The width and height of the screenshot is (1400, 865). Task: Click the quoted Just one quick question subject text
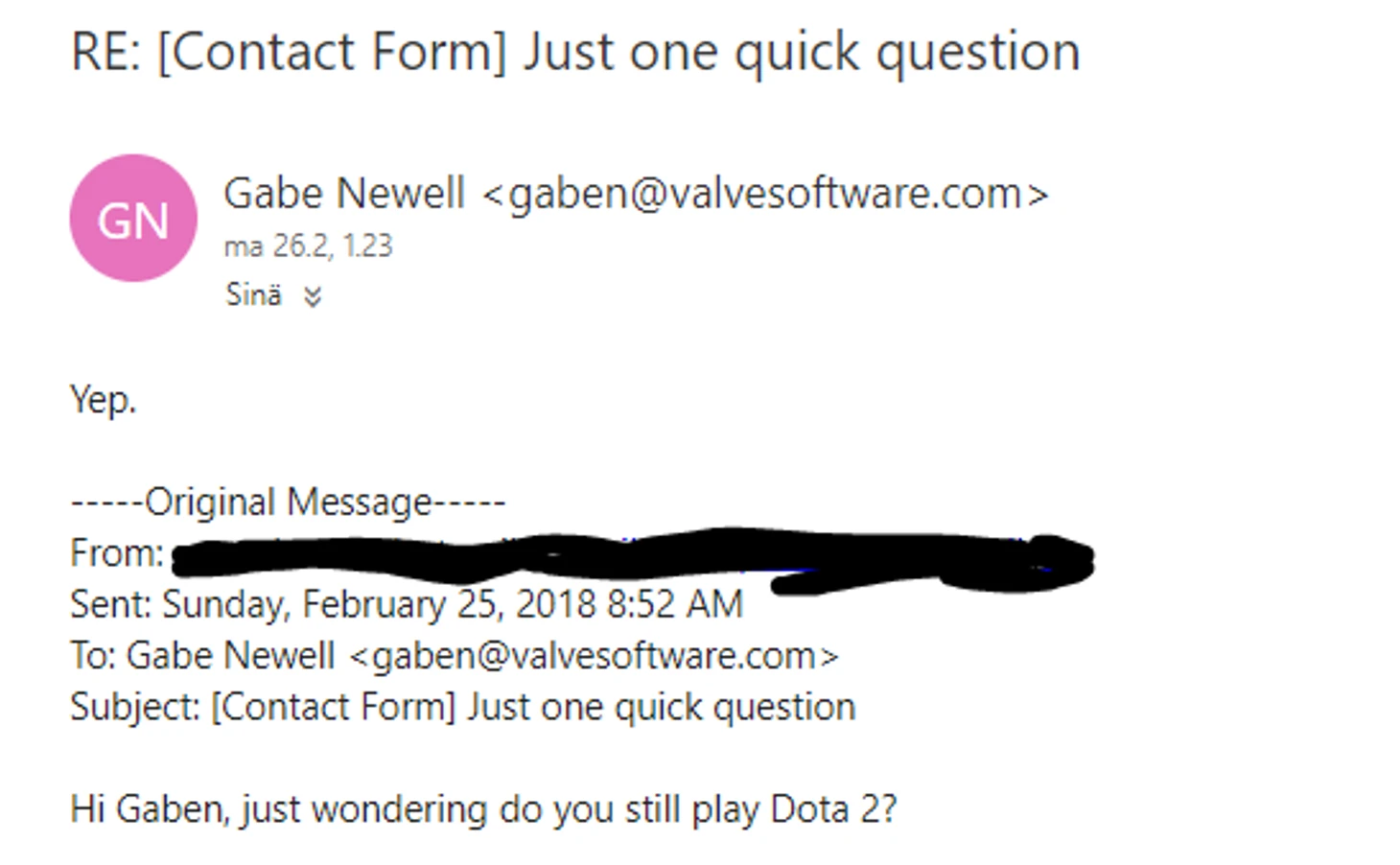click(661, 708)
